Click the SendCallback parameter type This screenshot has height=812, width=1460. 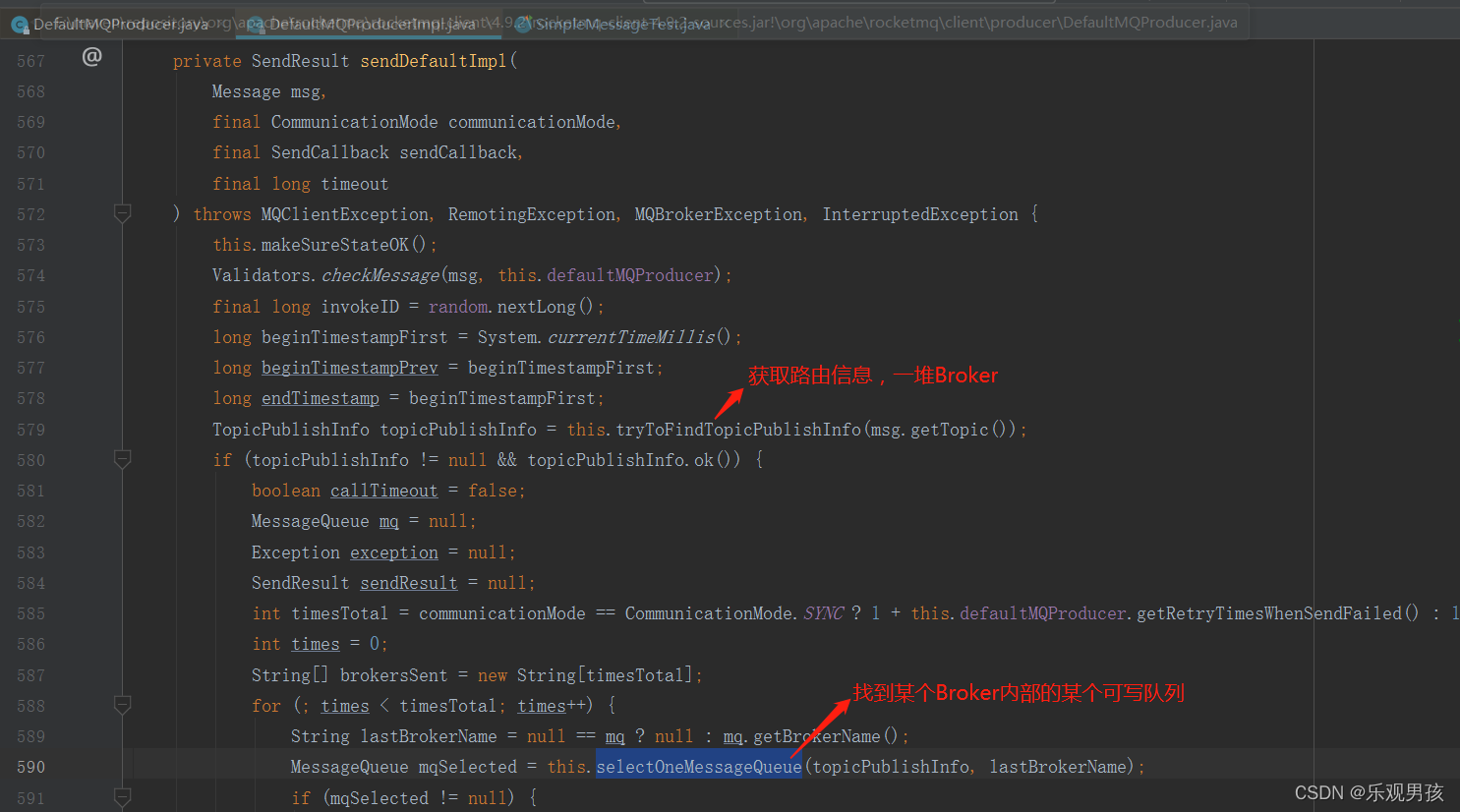[330, 152]
